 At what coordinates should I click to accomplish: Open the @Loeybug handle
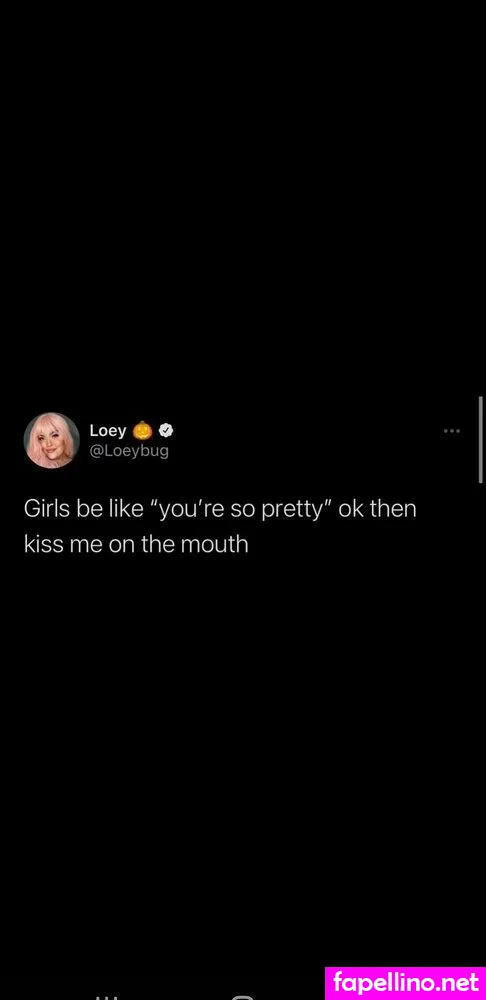[129, 452]
